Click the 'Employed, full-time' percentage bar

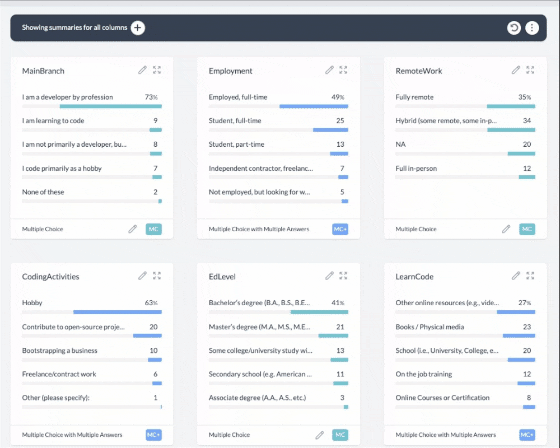click(x=278, y=106)
